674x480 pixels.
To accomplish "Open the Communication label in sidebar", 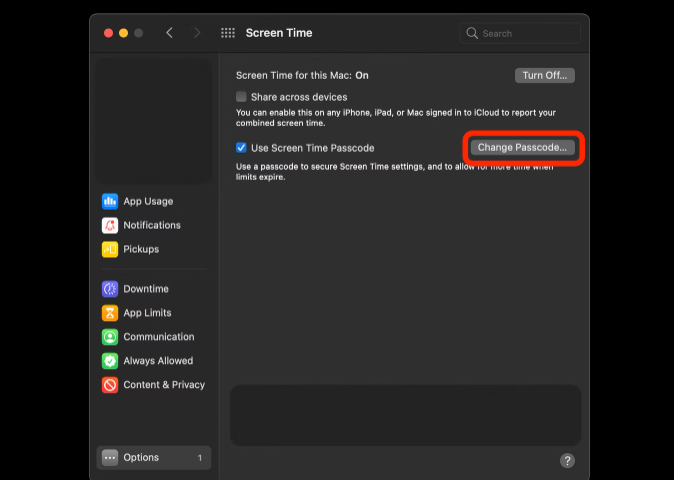I will click(x=159, y=337).
